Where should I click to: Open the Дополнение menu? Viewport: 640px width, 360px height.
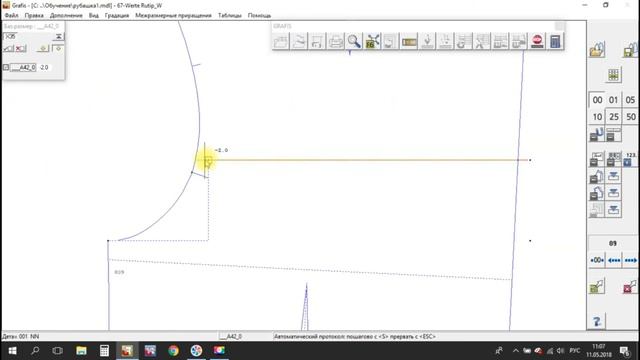coord(66,16)
